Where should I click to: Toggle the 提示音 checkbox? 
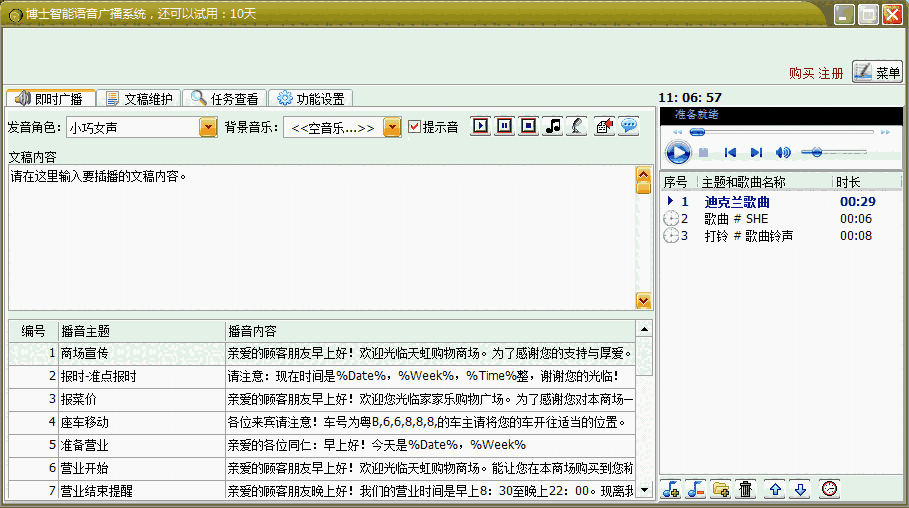tap(415, 127)
